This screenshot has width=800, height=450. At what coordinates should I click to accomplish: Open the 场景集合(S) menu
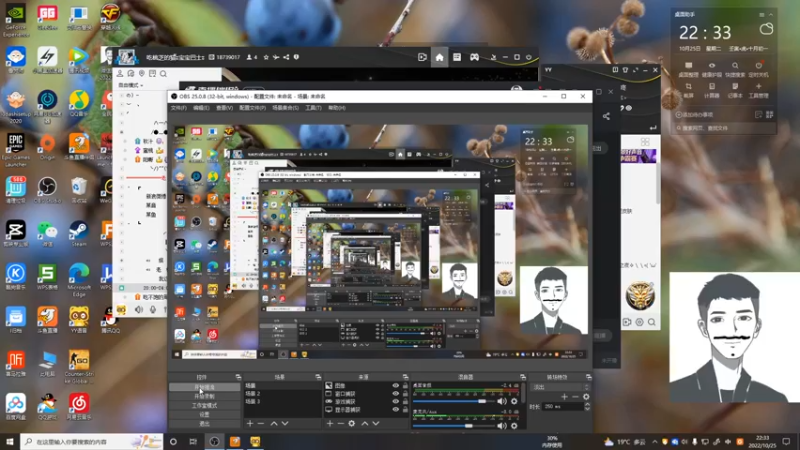coord(285,108)
